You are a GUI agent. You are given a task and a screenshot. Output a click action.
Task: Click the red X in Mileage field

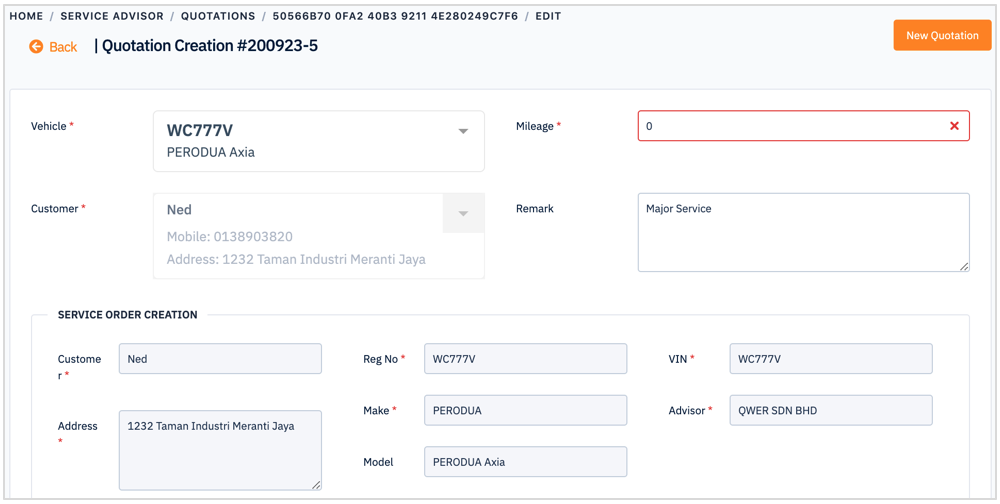click(954, 126)
